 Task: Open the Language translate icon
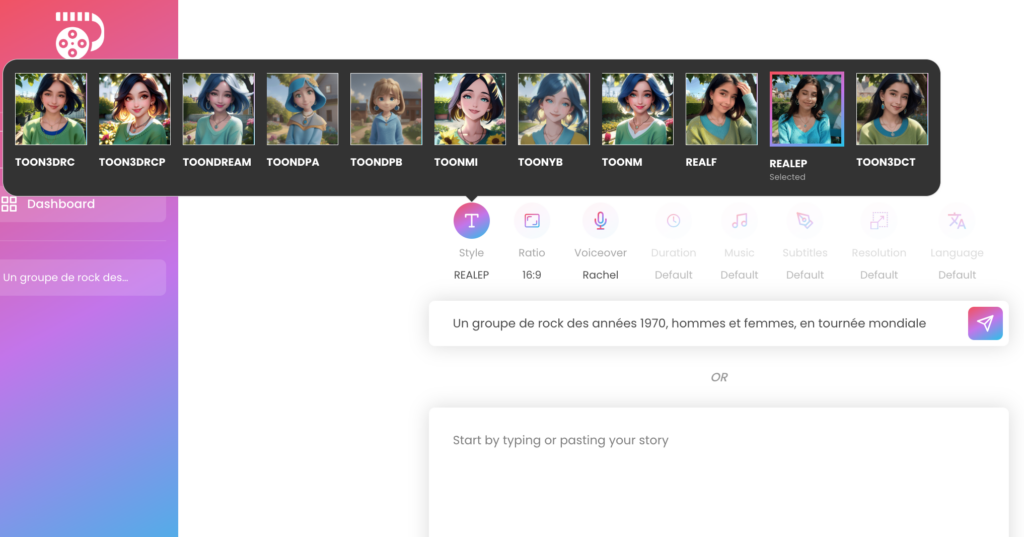click(x=956, y=221)
